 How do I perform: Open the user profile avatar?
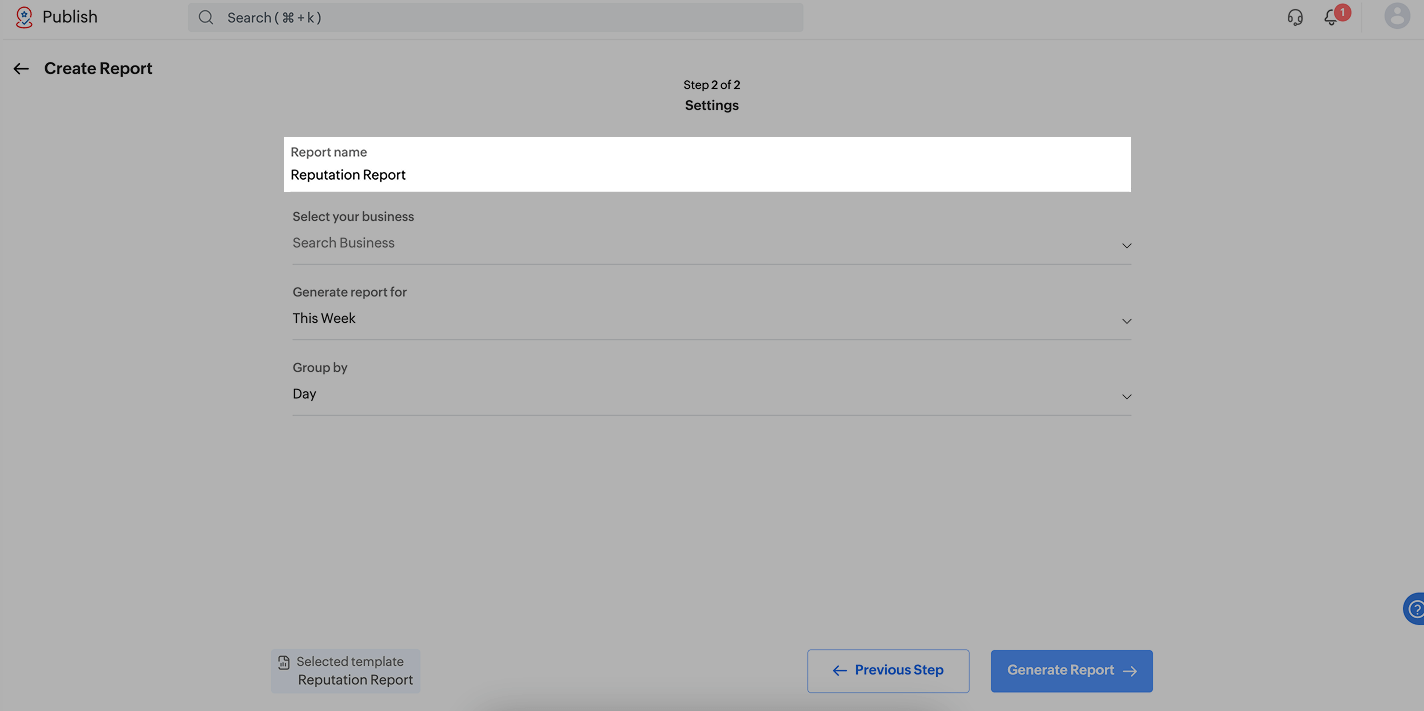(1397, 16)
